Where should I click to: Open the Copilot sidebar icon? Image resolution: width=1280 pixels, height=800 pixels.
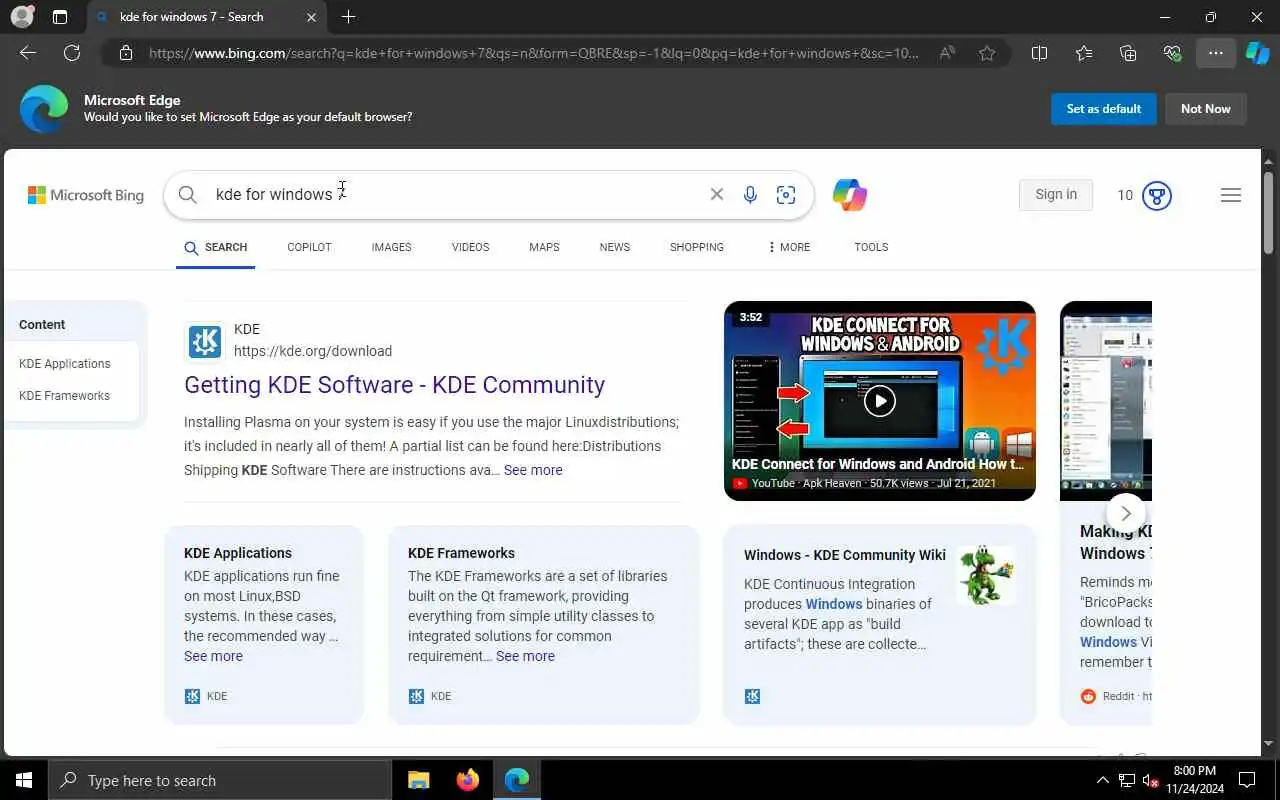[x=1258, y=53]
